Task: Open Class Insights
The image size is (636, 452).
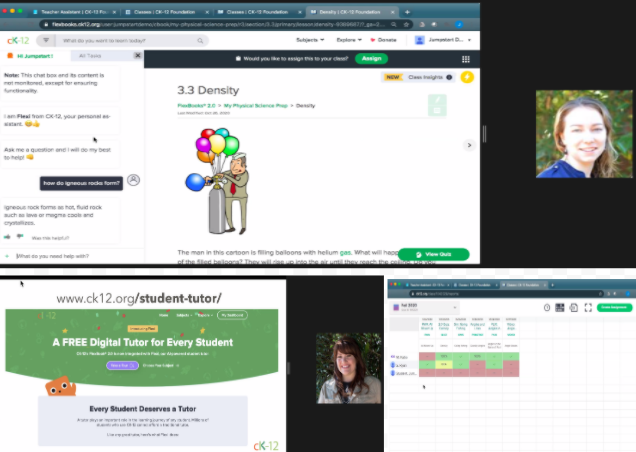Action: (x=425, y=77)
